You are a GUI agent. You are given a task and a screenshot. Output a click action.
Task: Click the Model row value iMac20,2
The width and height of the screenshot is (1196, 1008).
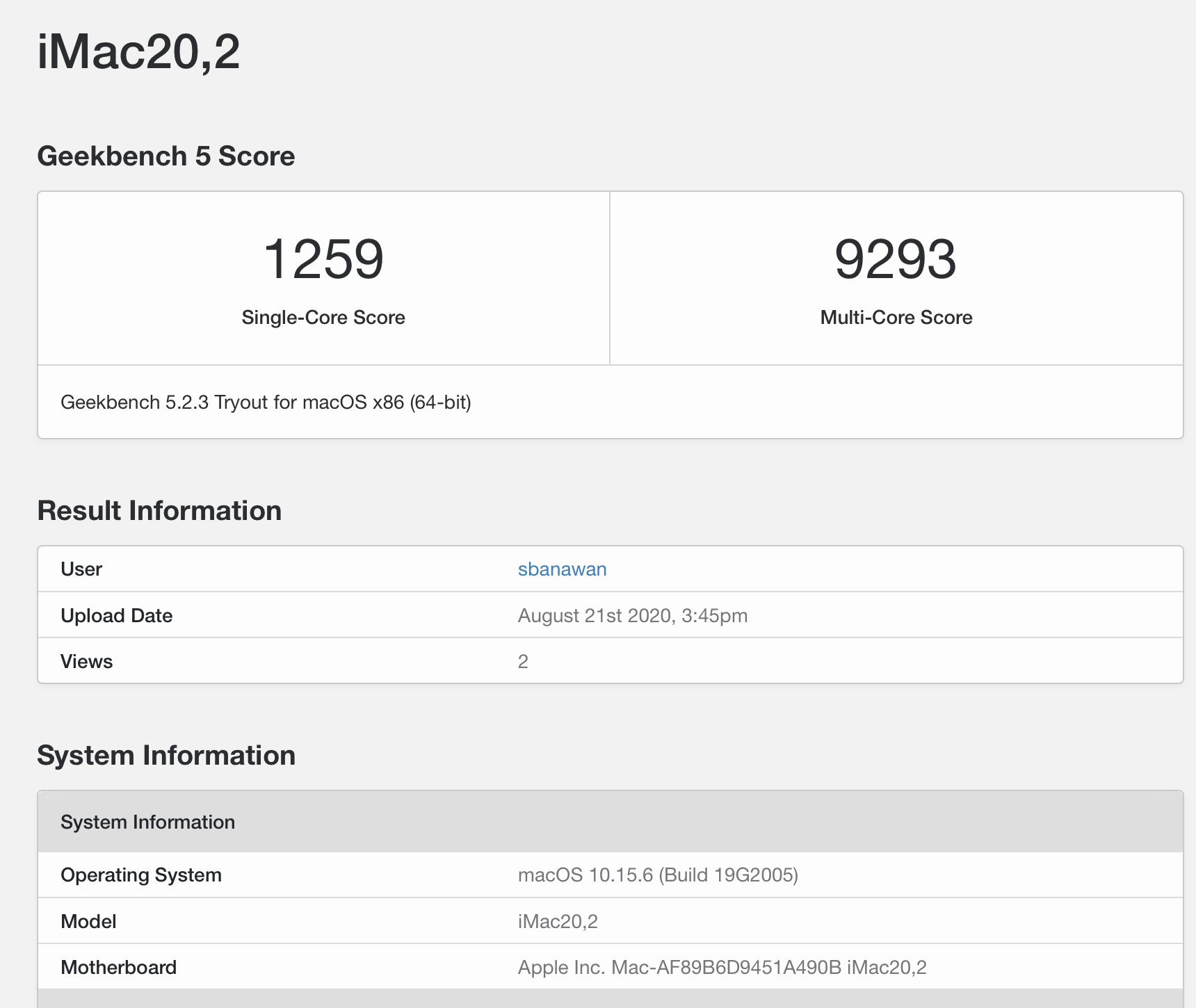tap(558, 922)
